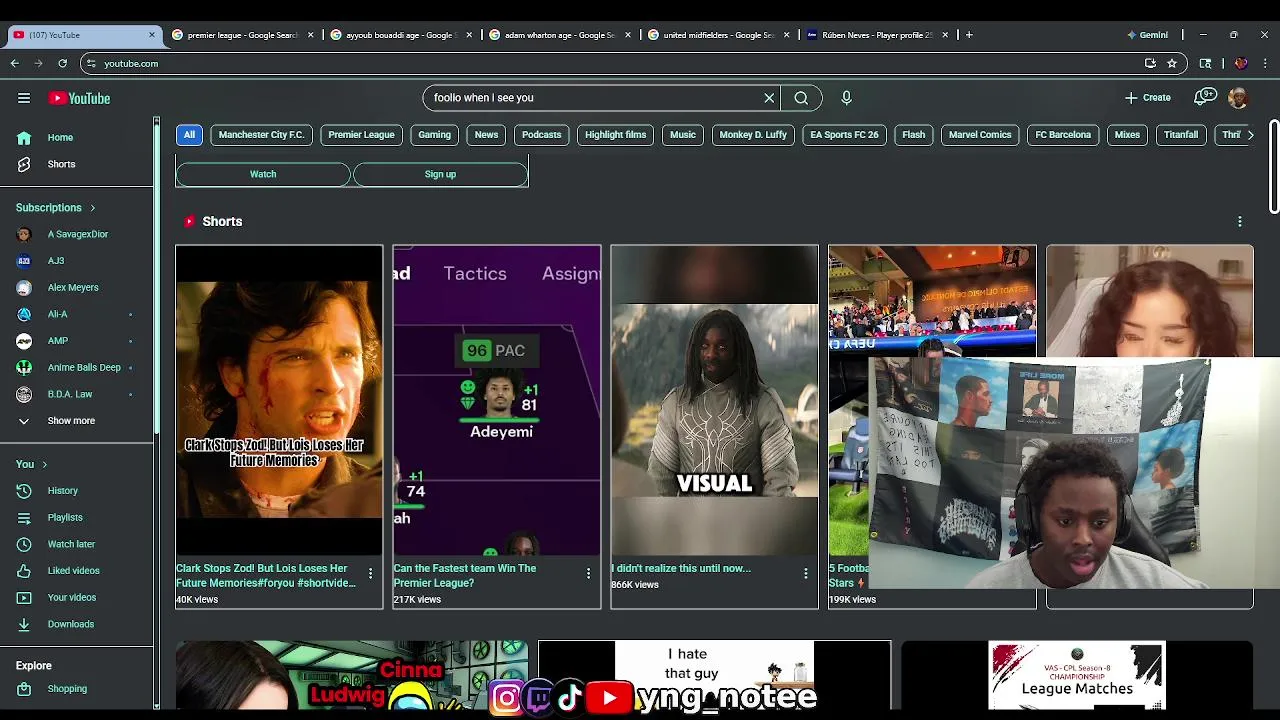The width and height of the screenshot is (1280, 720).
Task: Close the YouTube browser tab
Action: pyautogui.click(x=152, y=35)
